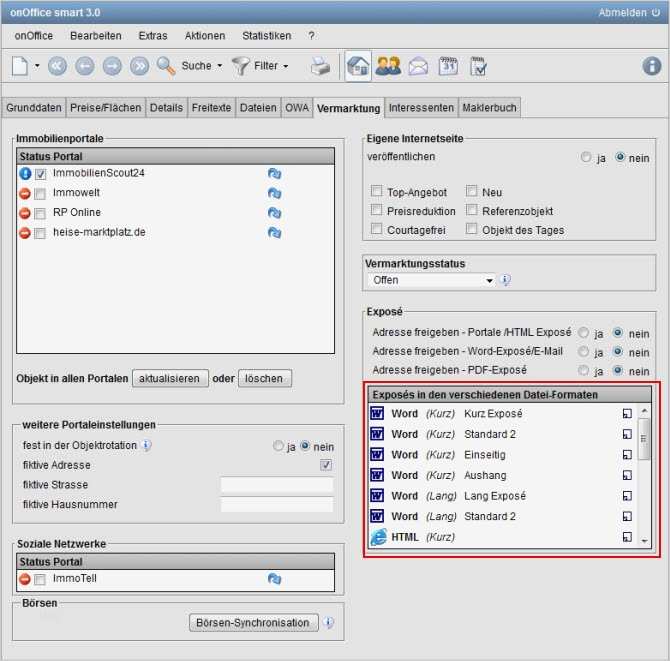
Task: Open the Bearbeiten menu
Action: 96,36
